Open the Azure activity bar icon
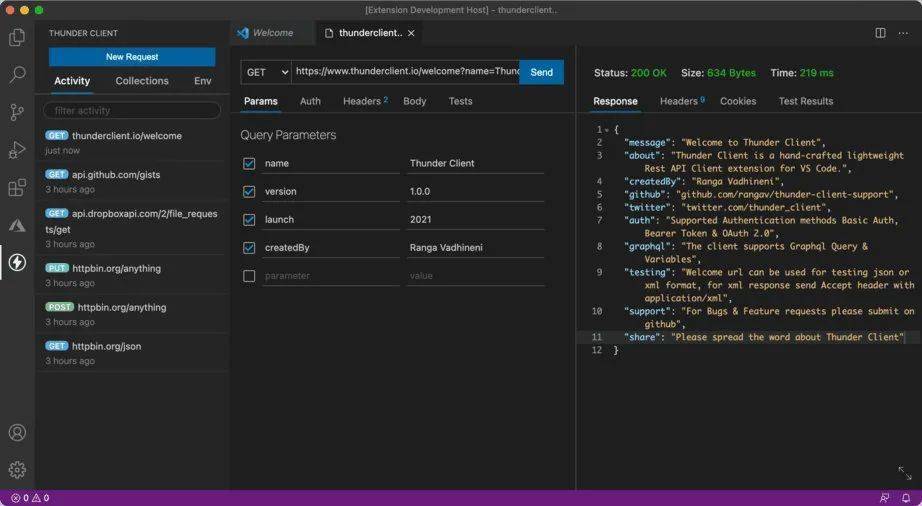 coord(17,225)
